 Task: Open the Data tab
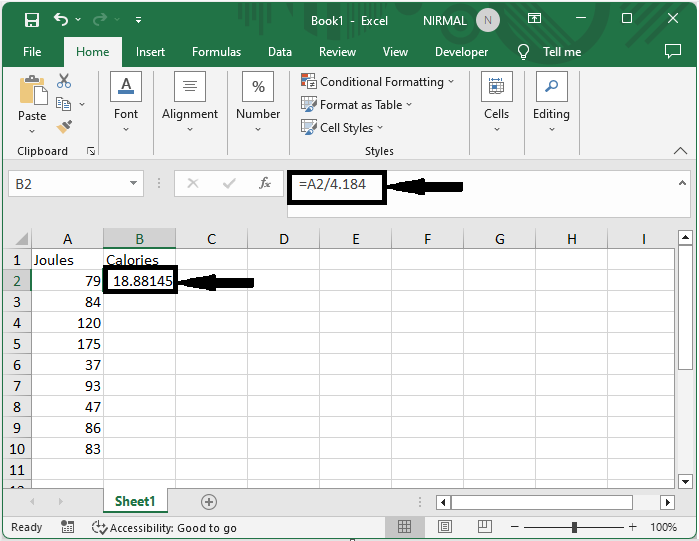point(280,52)
